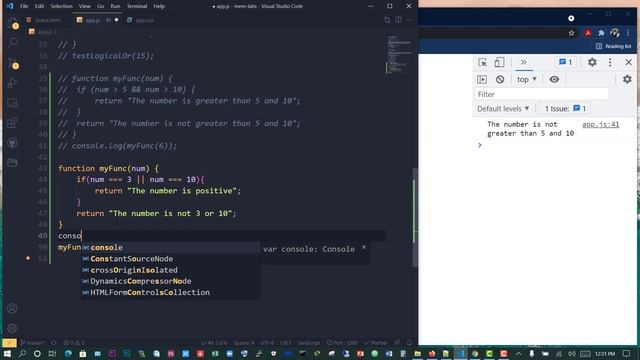
Task: Open the Help menu in VS Code
Action: pyautogui.click(x=159, y=6)
